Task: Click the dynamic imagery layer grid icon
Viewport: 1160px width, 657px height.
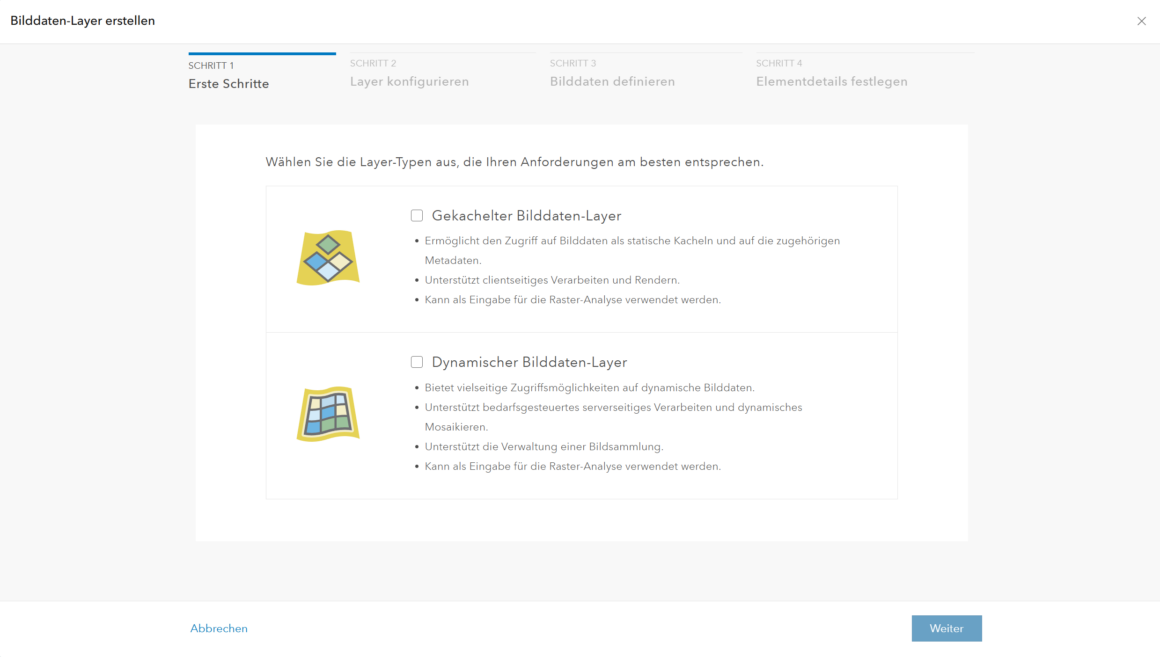Action: coord(328,414)
